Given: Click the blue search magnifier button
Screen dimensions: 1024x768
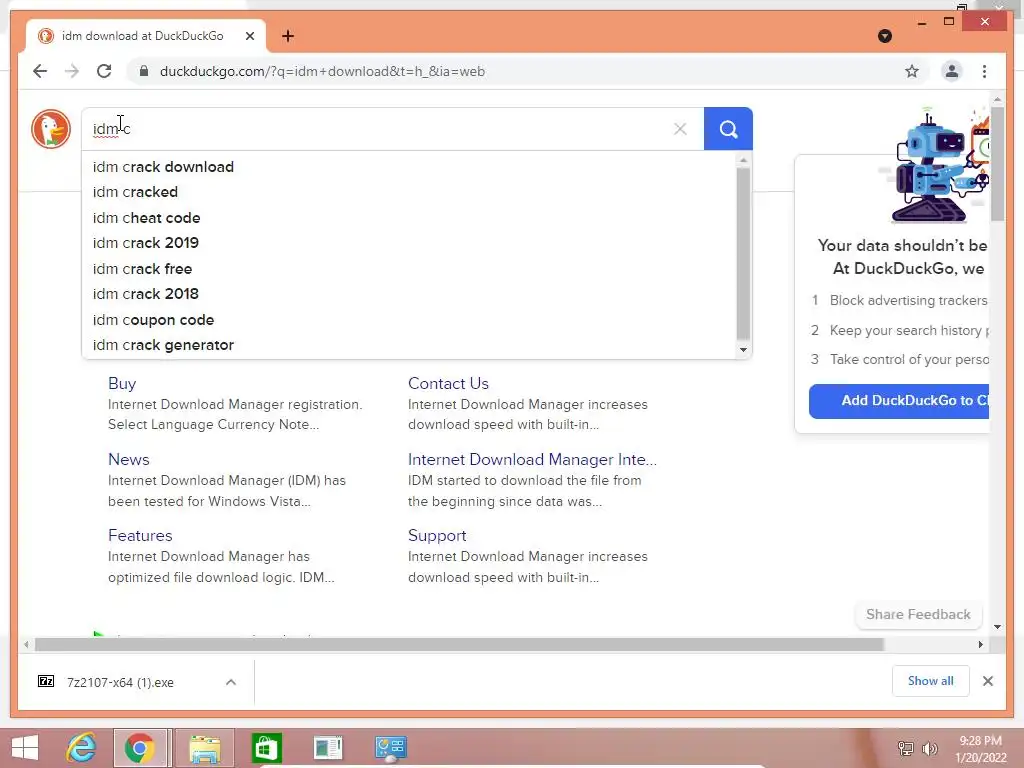Looking at the screenshot, I should point(728,129).
